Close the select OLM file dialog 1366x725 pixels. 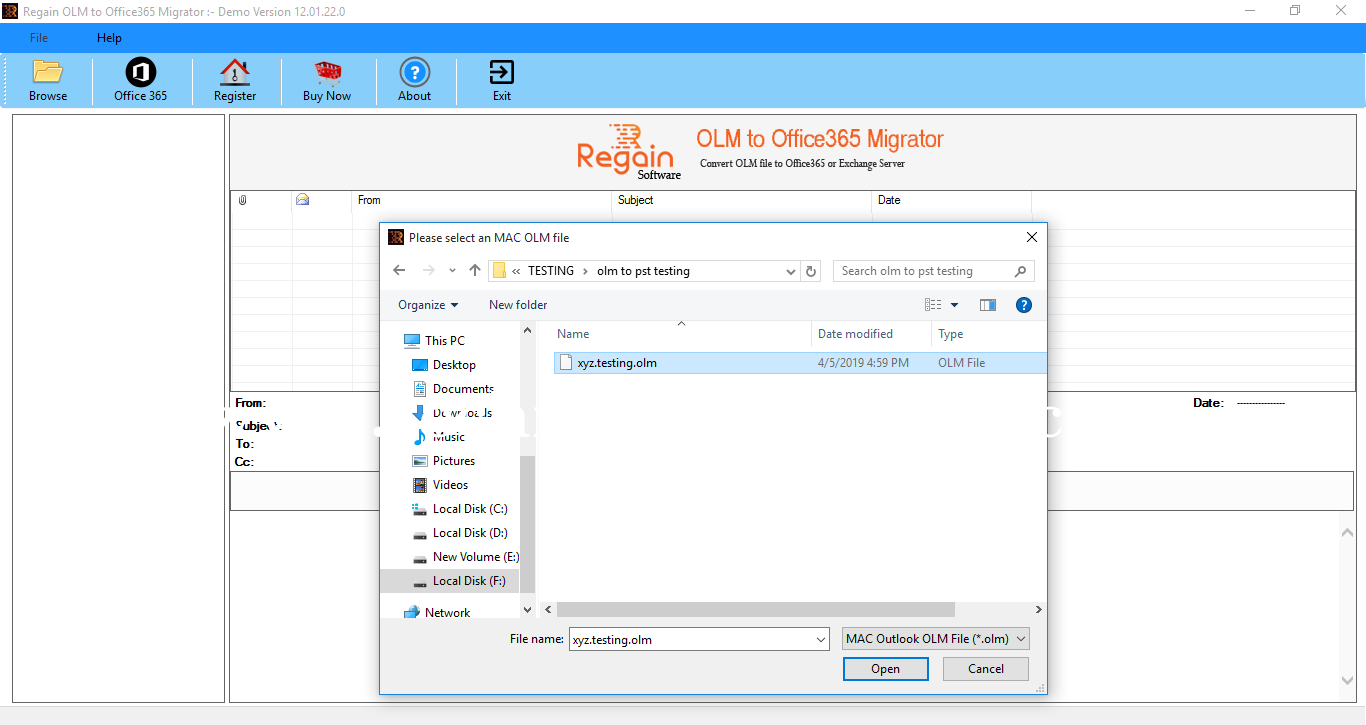[1032, 237]
